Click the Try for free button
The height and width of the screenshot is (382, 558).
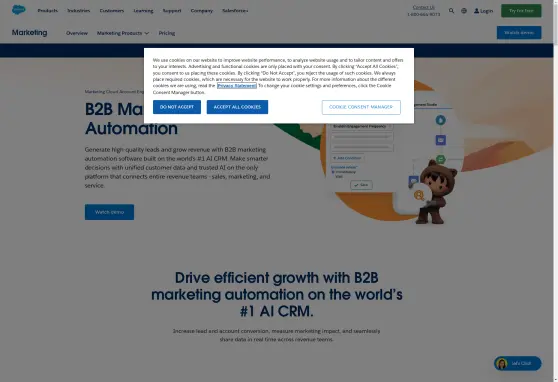pos(521,11)
